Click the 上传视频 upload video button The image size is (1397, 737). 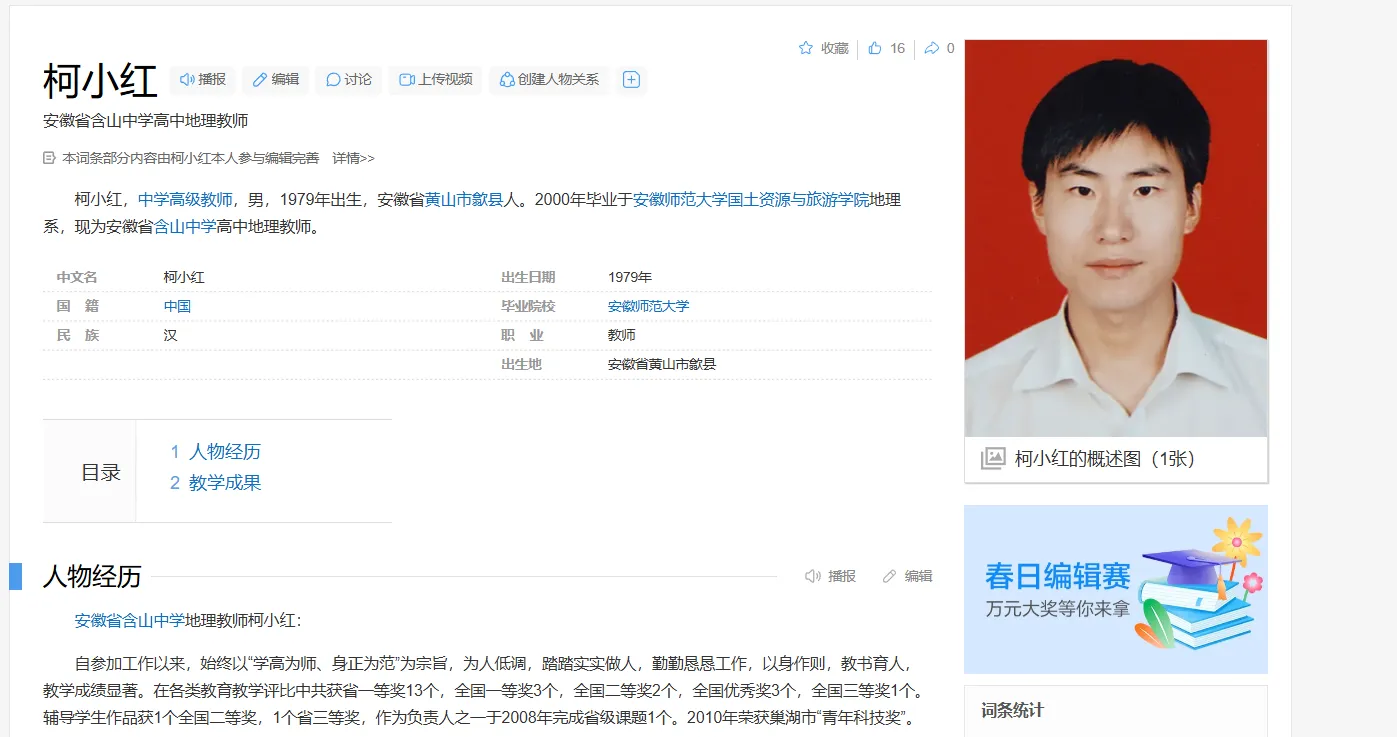pyautogui.click(x=436, y=80)
